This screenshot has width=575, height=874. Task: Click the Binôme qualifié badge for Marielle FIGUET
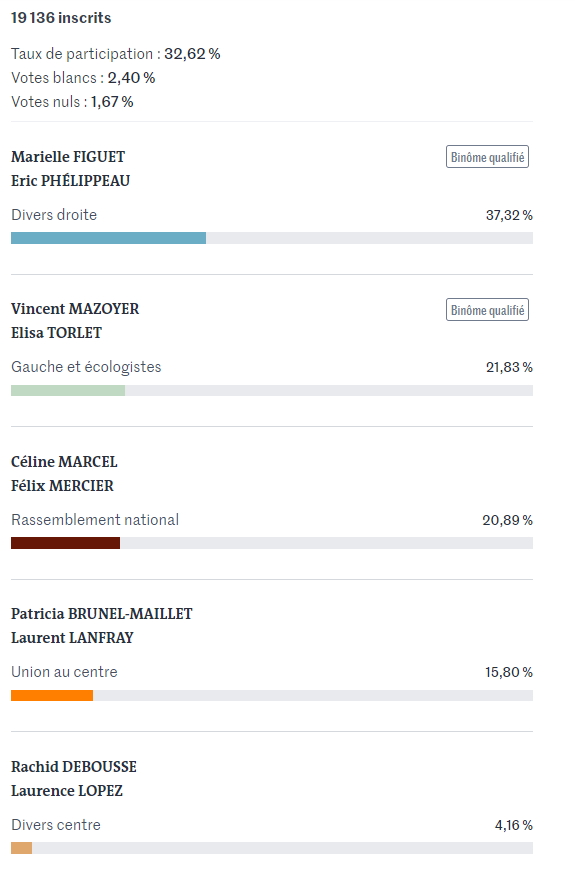pyautogui.click(x=487, y=157)
